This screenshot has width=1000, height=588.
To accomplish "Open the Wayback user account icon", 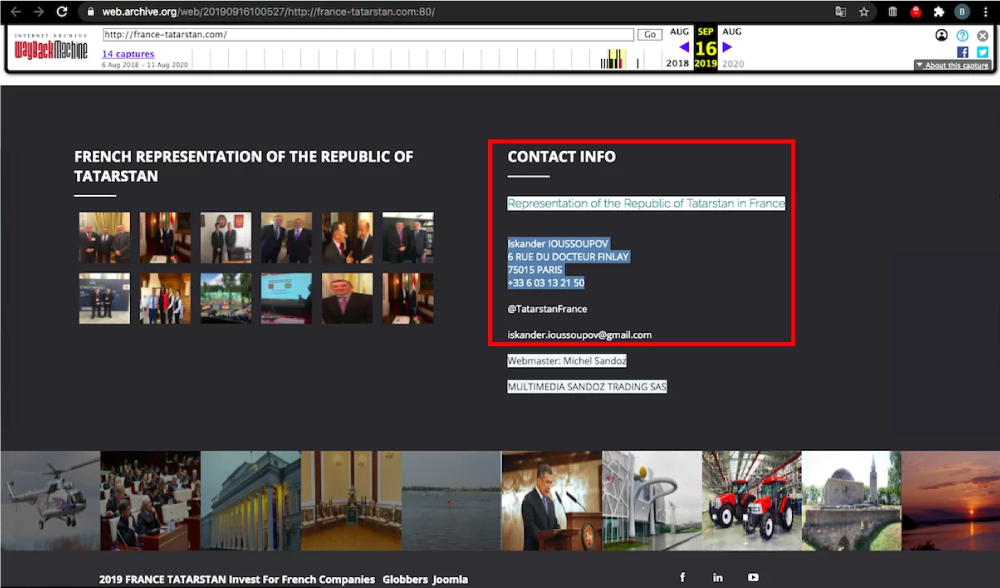I will pos(941,35).
